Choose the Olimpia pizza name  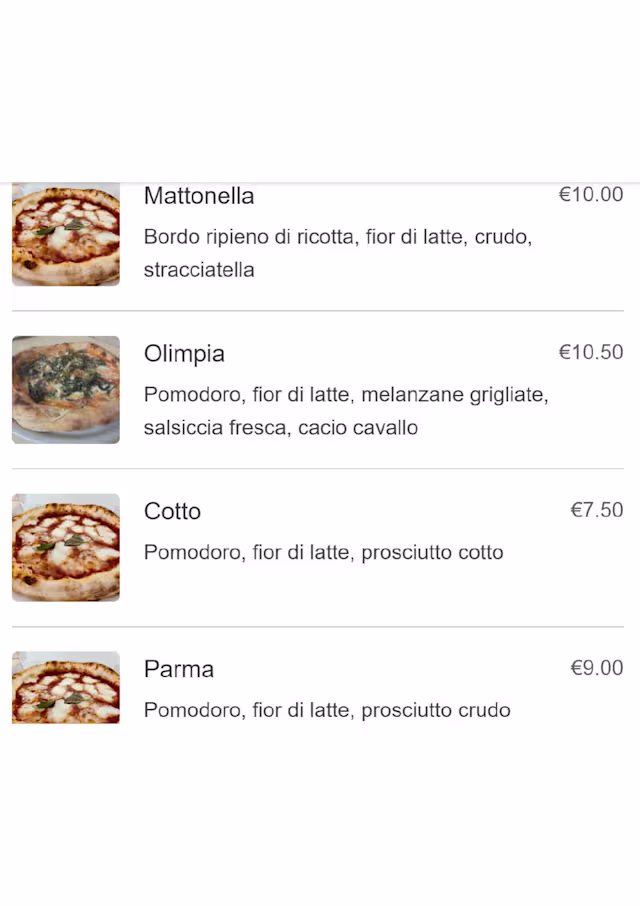[x=184, y=354]
